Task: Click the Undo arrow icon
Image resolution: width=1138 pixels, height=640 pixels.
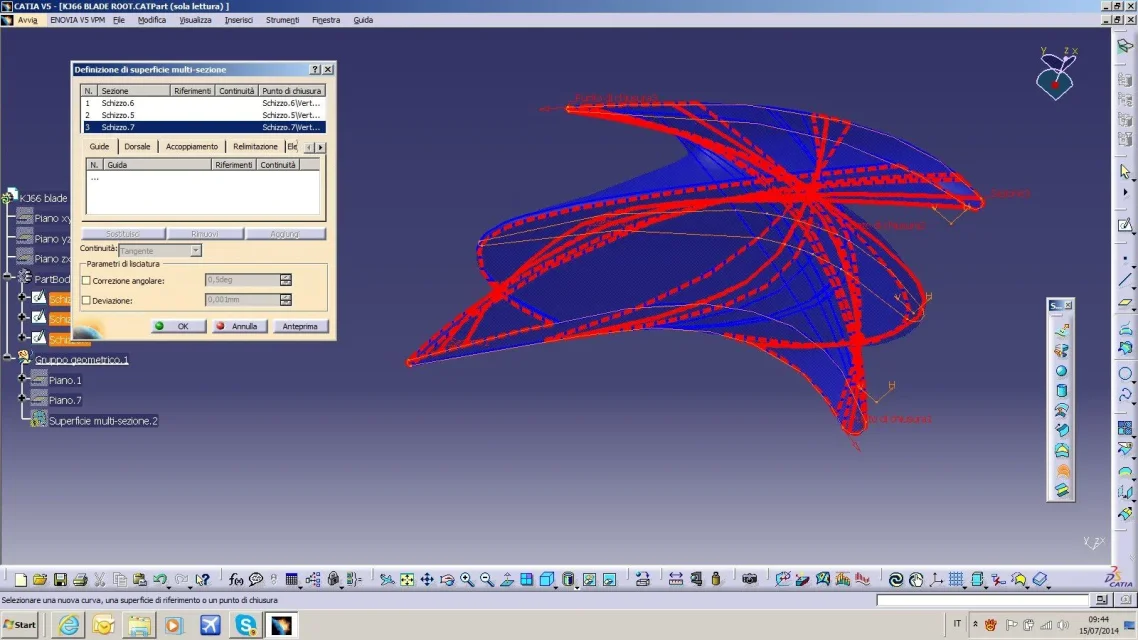Action: click(x=160, y=579)
